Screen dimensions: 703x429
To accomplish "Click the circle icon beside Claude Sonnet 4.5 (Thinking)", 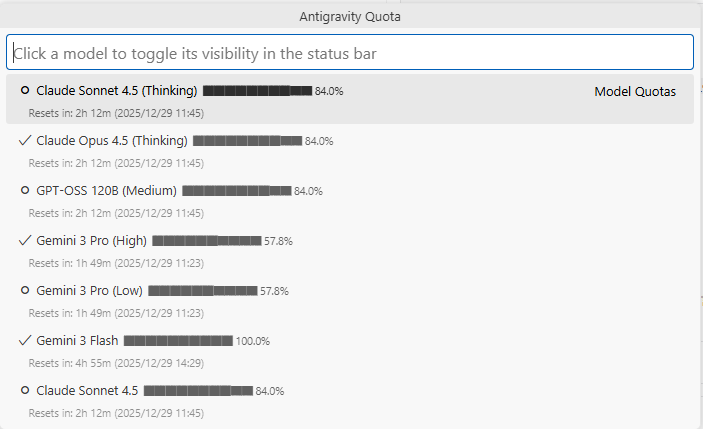I will [x=25, y=91].
